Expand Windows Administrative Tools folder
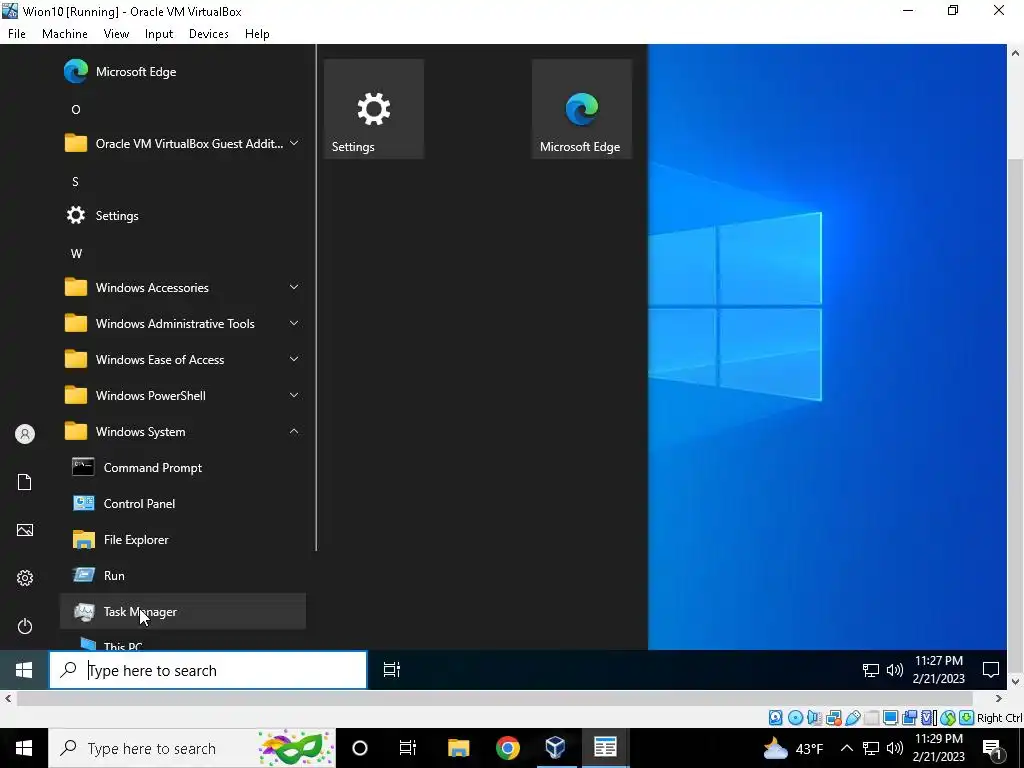The height and width of the screenshot is (768, 1024). tap(183, 323)
